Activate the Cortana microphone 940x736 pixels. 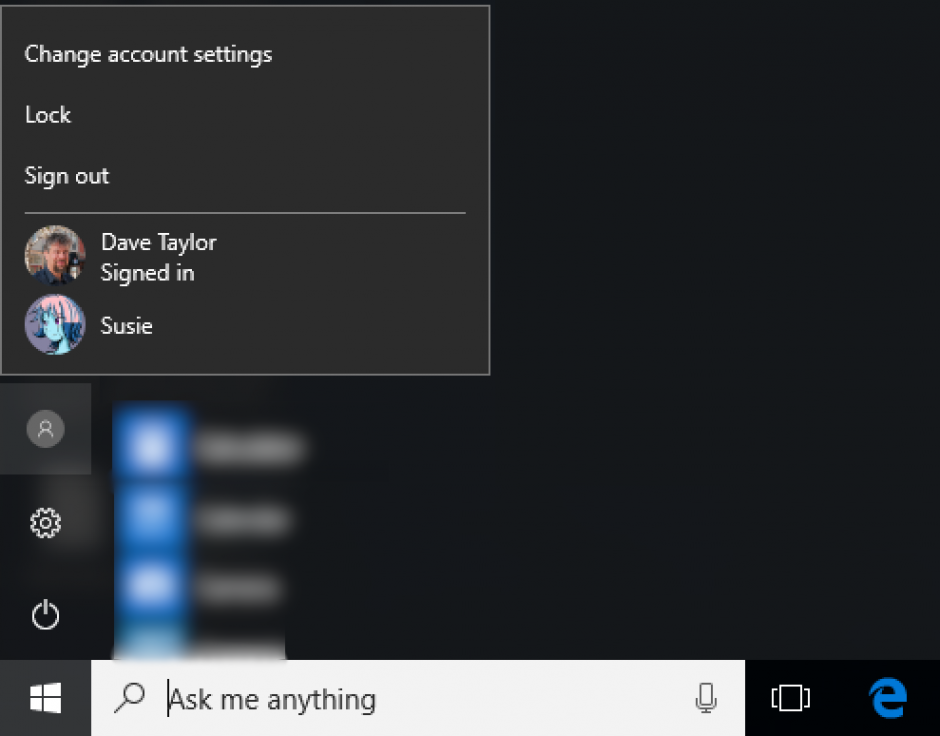pos(706,698)
